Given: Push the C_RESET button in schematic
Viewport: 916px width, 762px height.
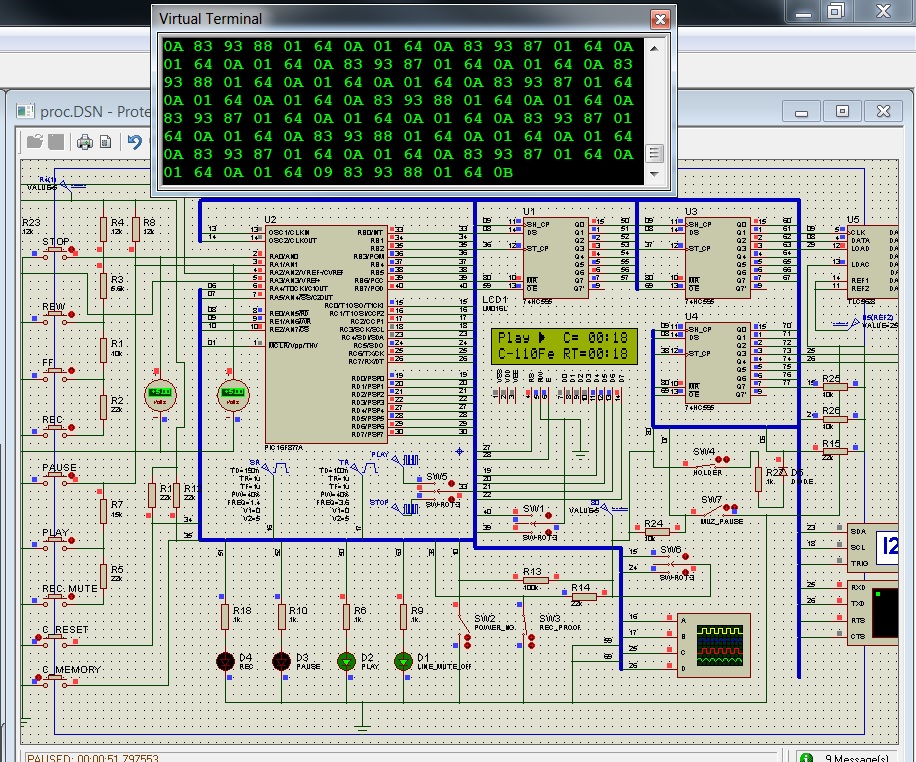Looking at the screenshot, I should click(57, 639).
